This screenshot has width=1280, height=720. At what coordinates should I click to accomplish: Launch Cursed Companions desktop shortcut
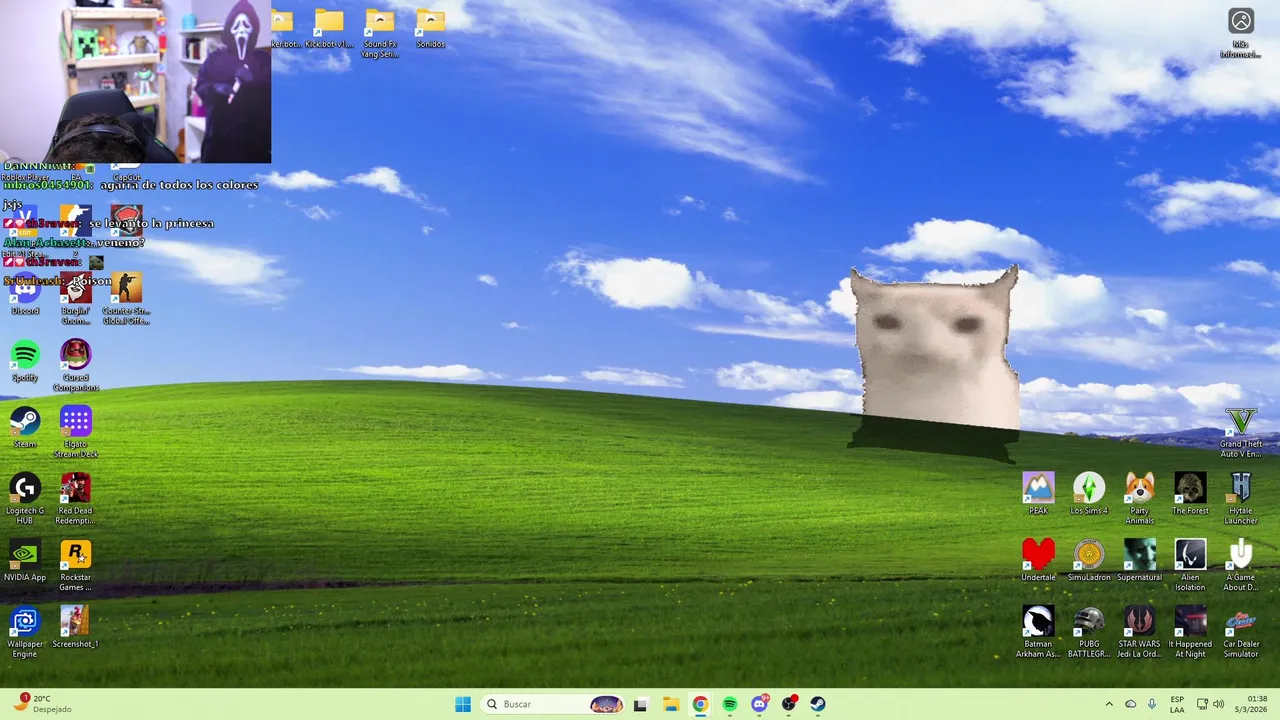76,365
